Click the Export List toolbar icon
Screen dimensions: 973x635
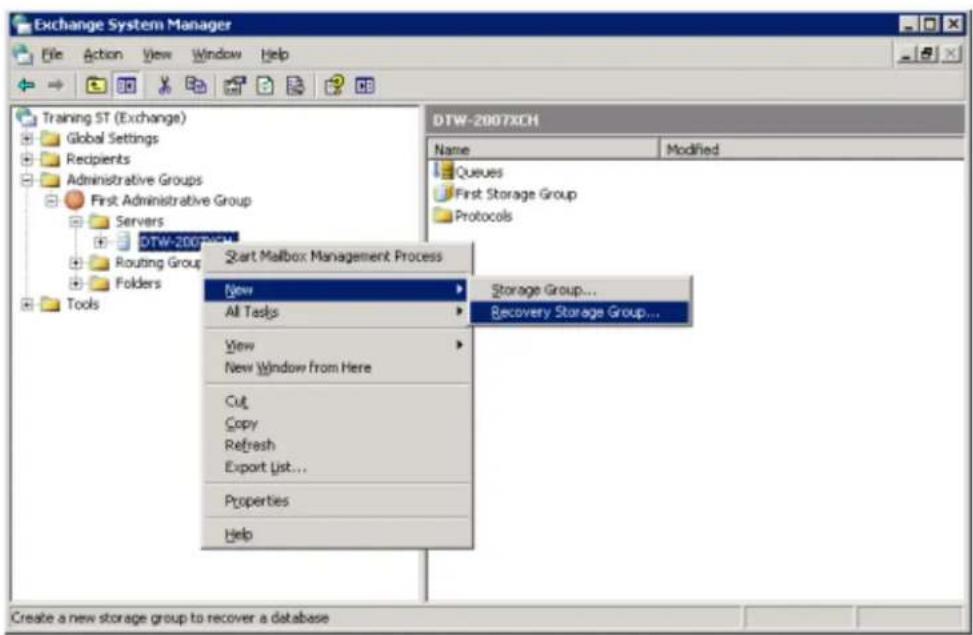(x=295, y=86)
